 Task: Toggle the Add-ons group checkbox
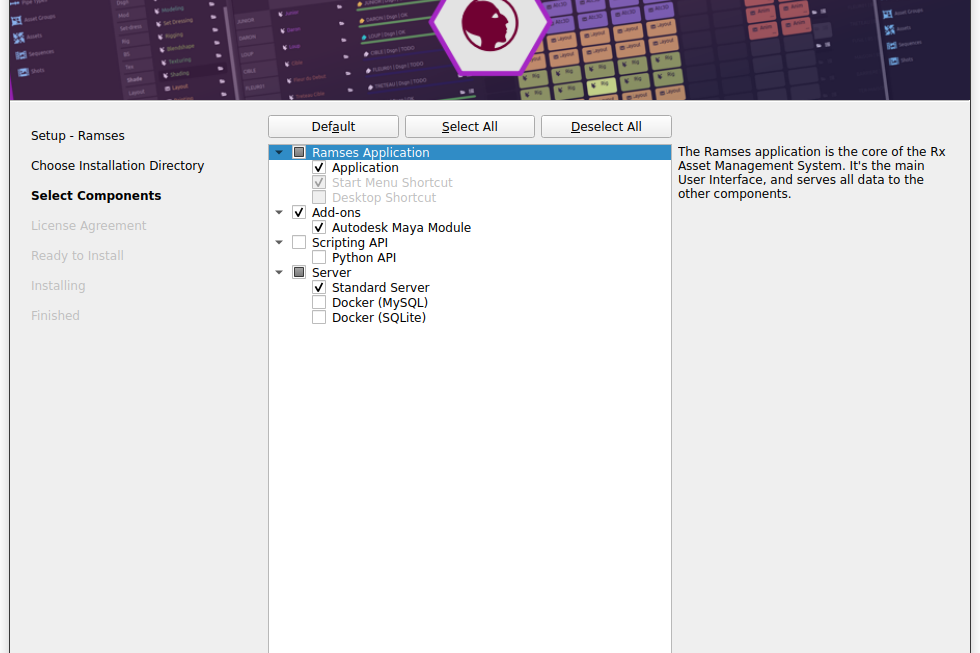[299, 213]
